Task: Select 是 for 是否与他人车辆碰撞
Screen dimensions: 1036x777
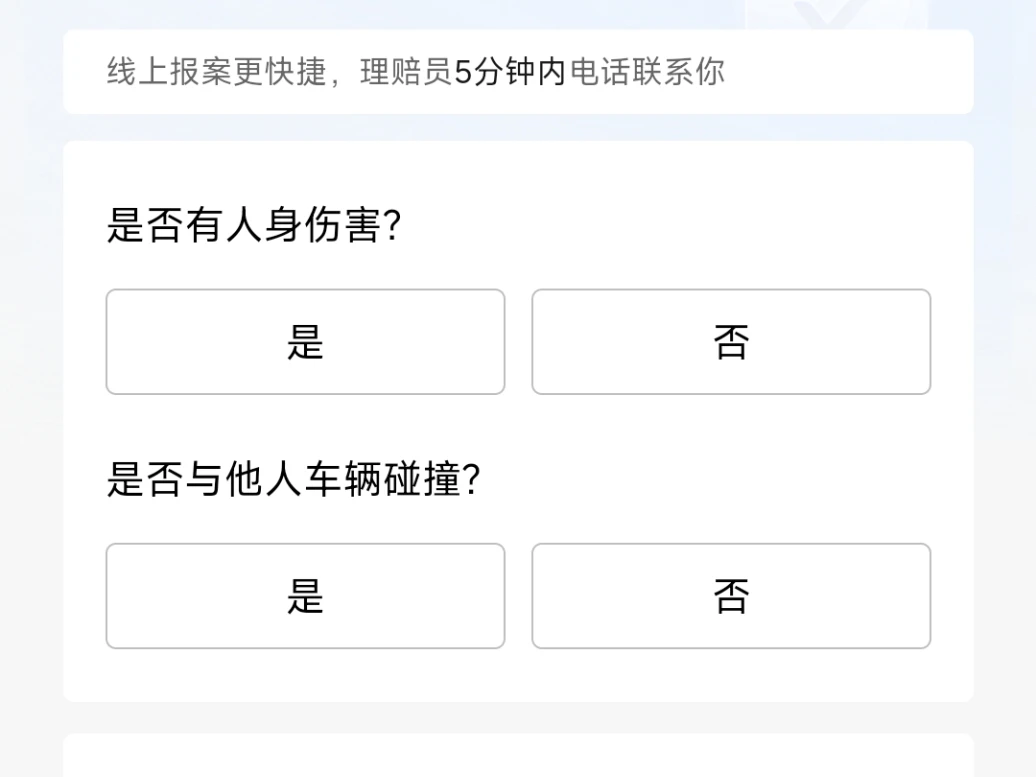Action: click(305, 596)
